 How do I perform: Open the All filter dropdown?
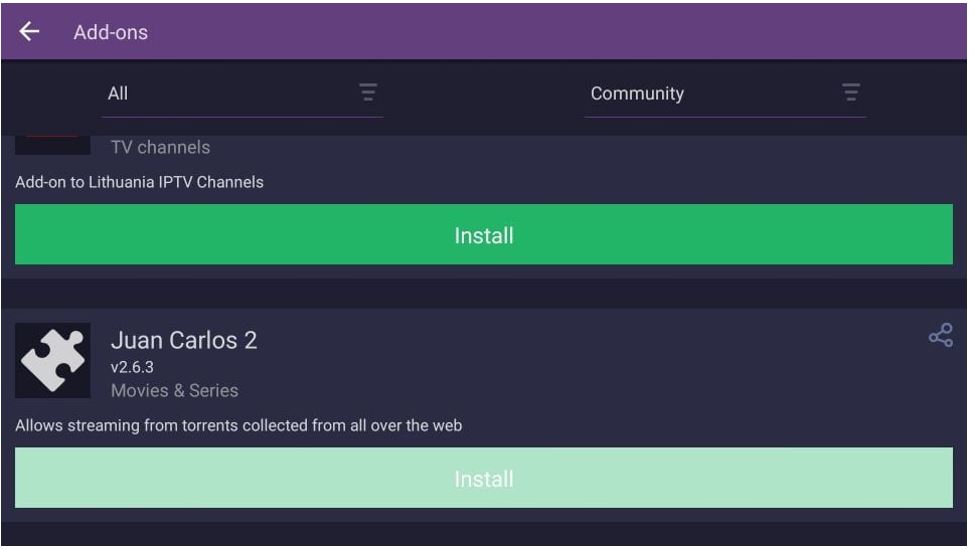tap(242, 93)
